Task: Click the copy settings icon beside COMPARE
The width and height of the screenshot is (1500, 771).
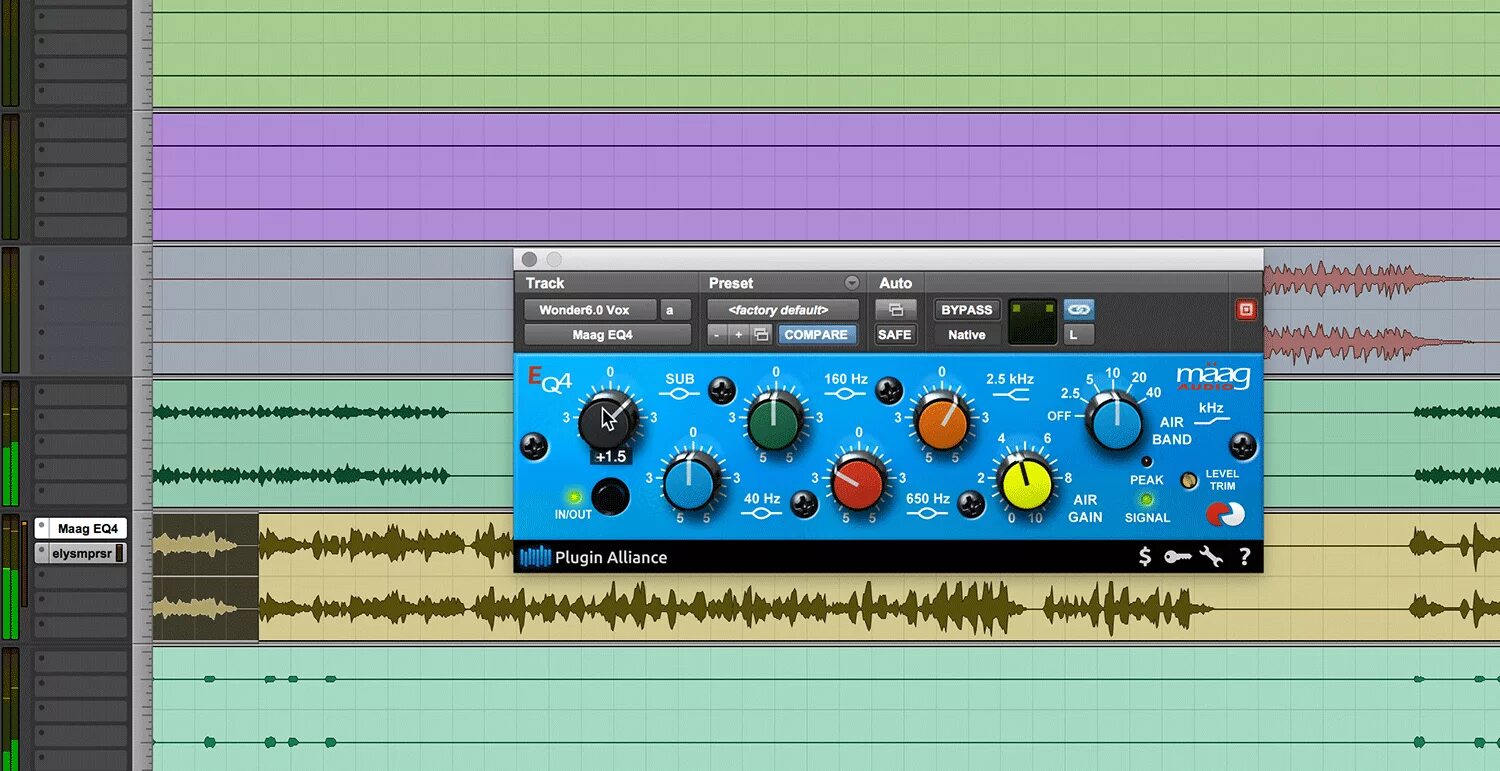Action: click(762, 335)
